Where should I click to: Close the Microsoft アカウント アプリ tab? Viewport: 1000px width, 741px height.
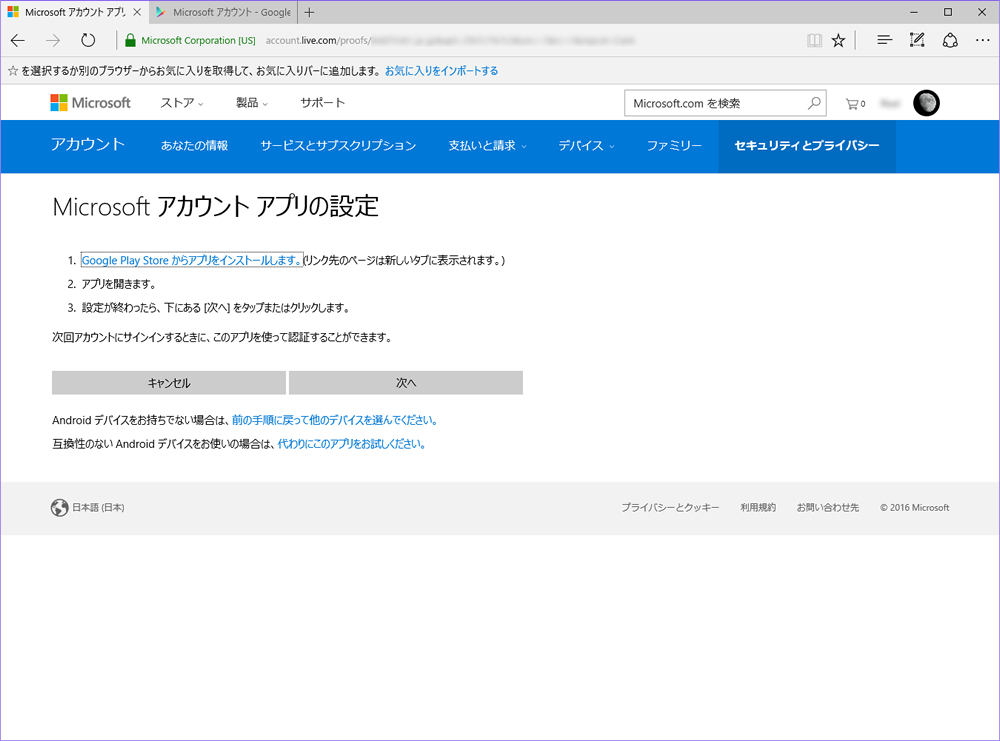coord(137,12)
